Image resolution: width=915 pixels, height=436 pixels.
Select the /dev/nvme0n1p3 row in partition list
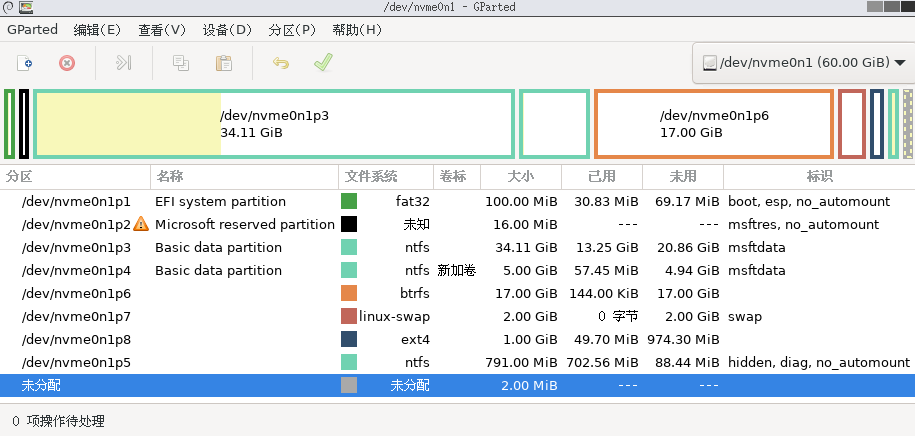[x=458, y=247]
